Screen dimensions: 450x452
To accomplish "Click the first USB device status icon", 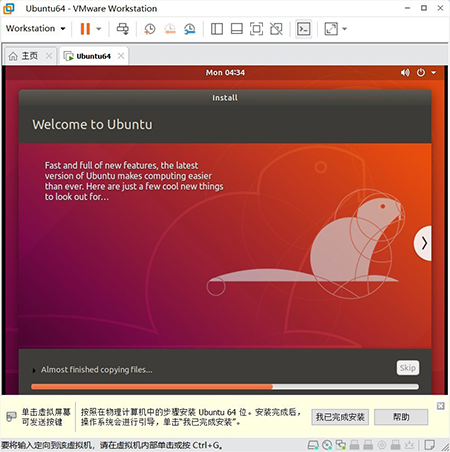I will coord(354,445).
